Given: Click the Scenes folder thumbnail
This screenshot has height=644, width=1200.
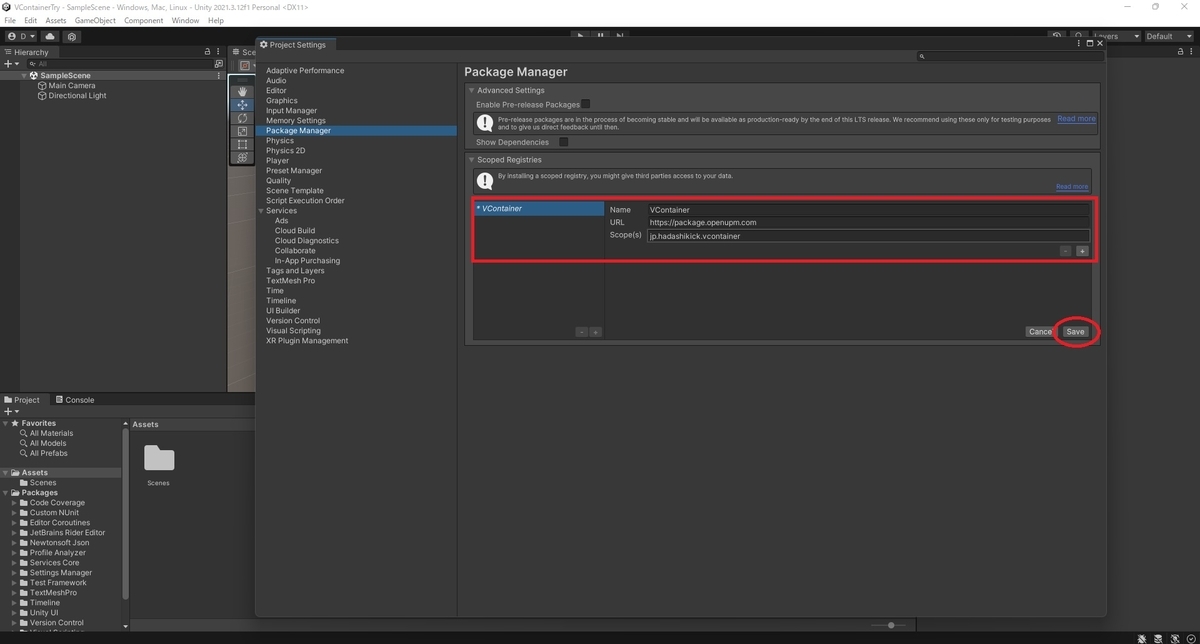Looking at the screenshot, I should pos(159,458).
